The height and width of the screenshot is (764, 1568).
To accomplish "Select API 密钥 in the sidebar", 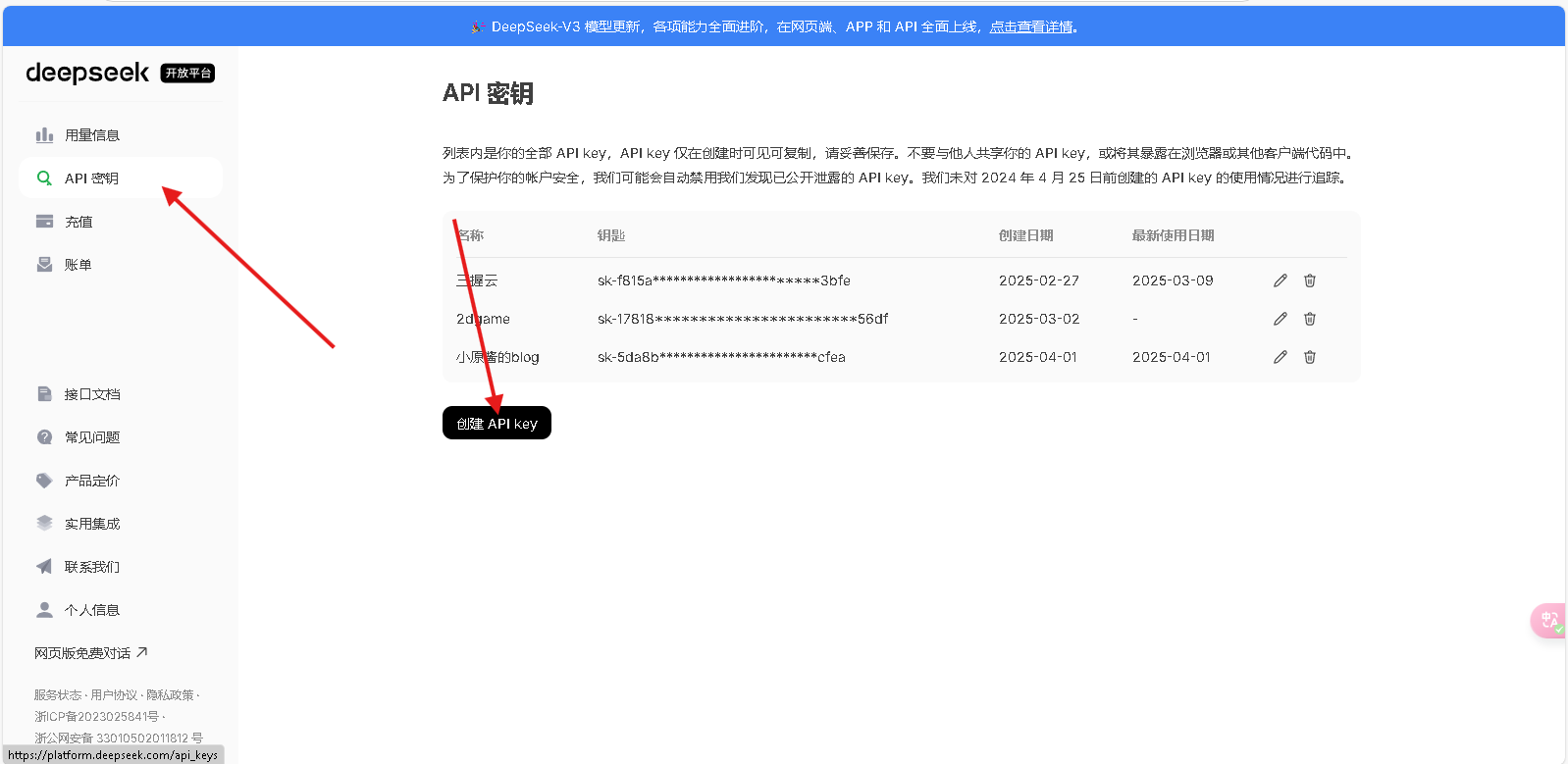I will click(x=121, y=178).
